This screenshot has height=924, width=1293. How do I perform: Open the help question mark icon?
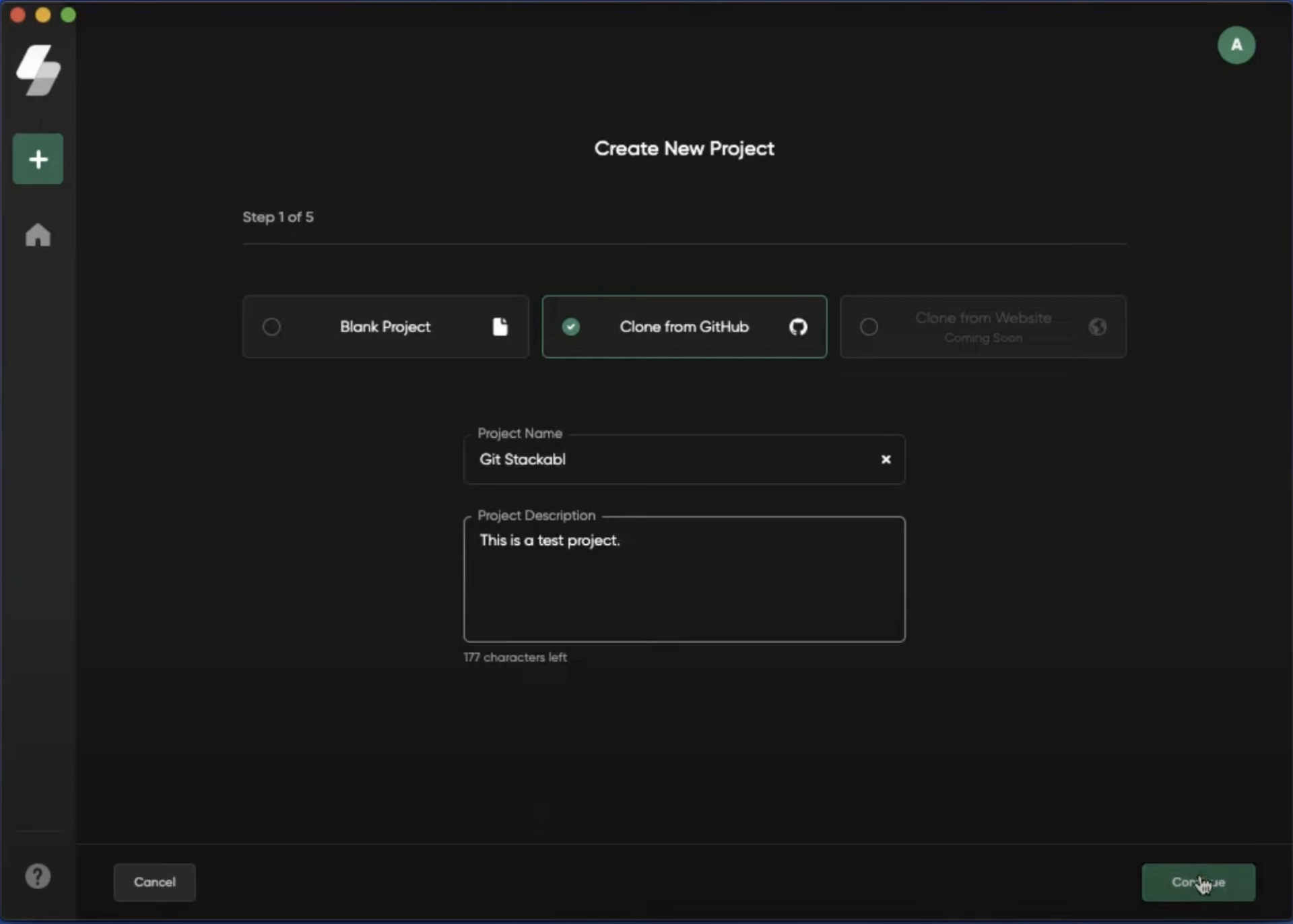38,876
